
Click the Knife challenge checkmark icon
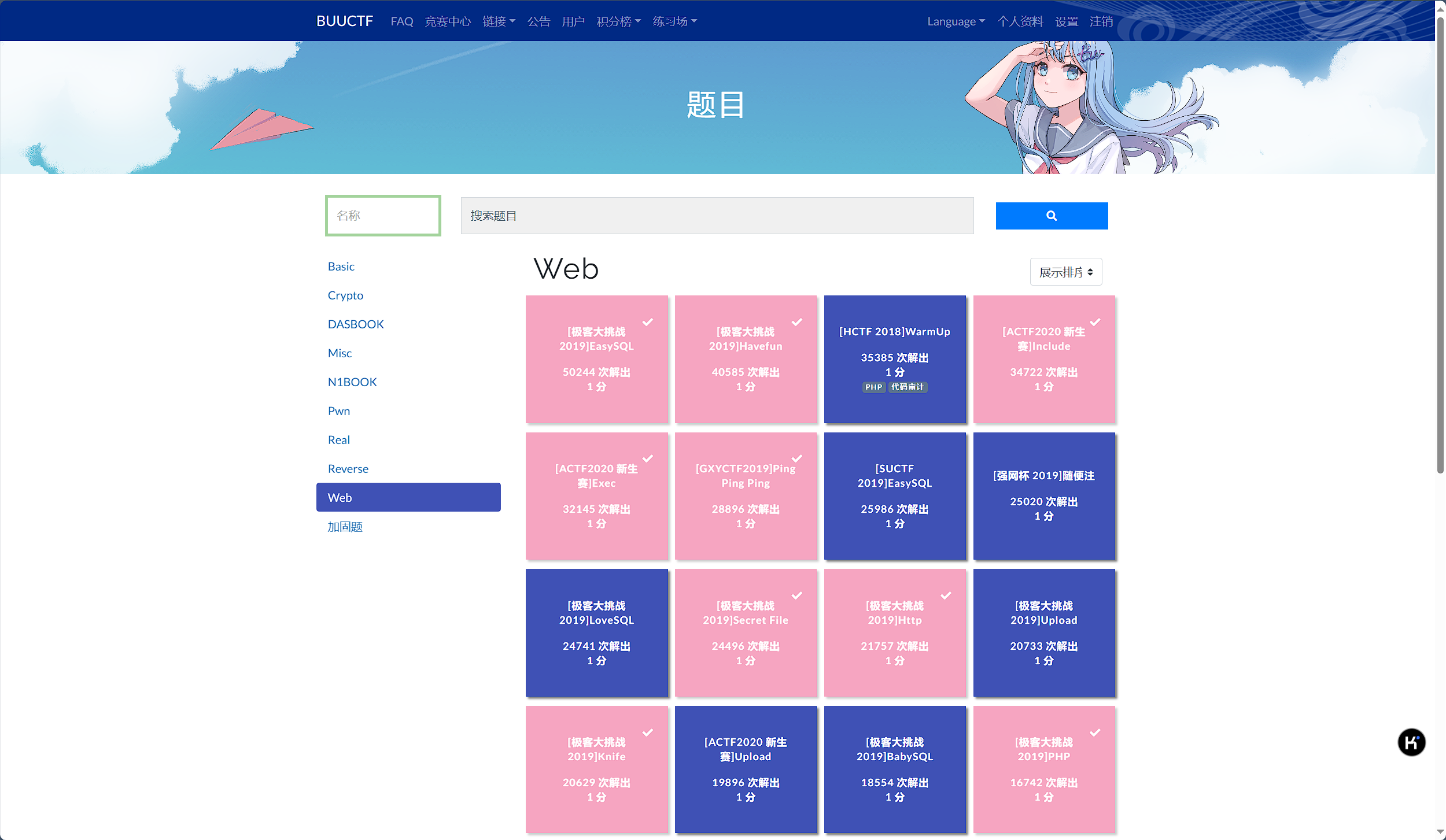click(647, 732)
